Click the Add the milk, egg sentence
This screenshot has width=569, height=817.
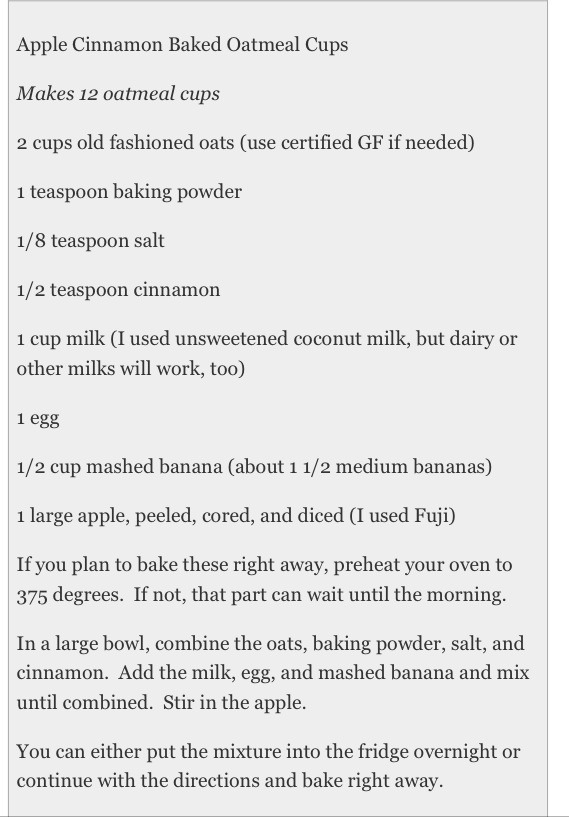(x=324, y=673)
